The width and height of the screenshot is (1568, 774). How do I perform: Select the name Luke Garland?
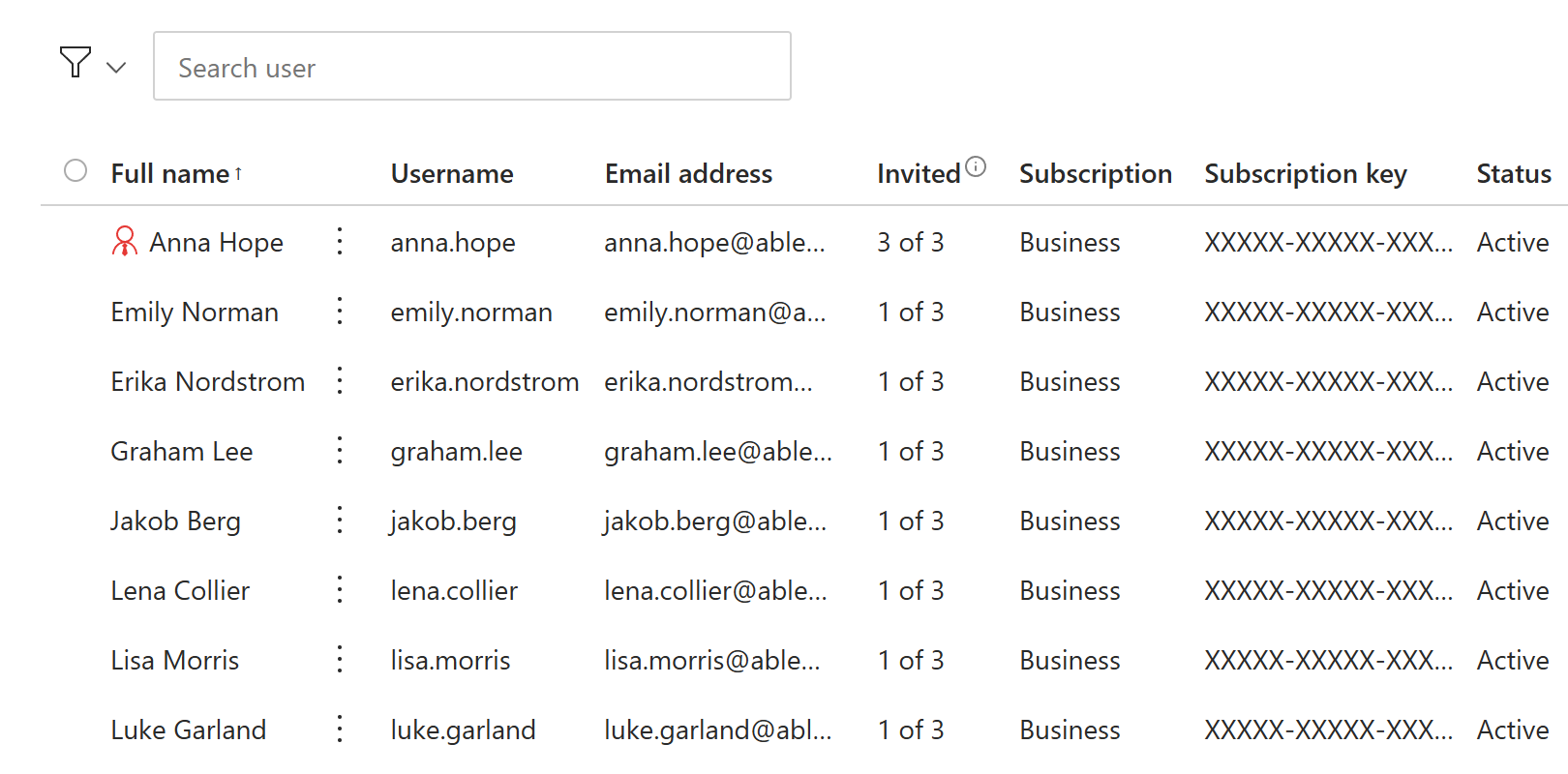point(189,730)
